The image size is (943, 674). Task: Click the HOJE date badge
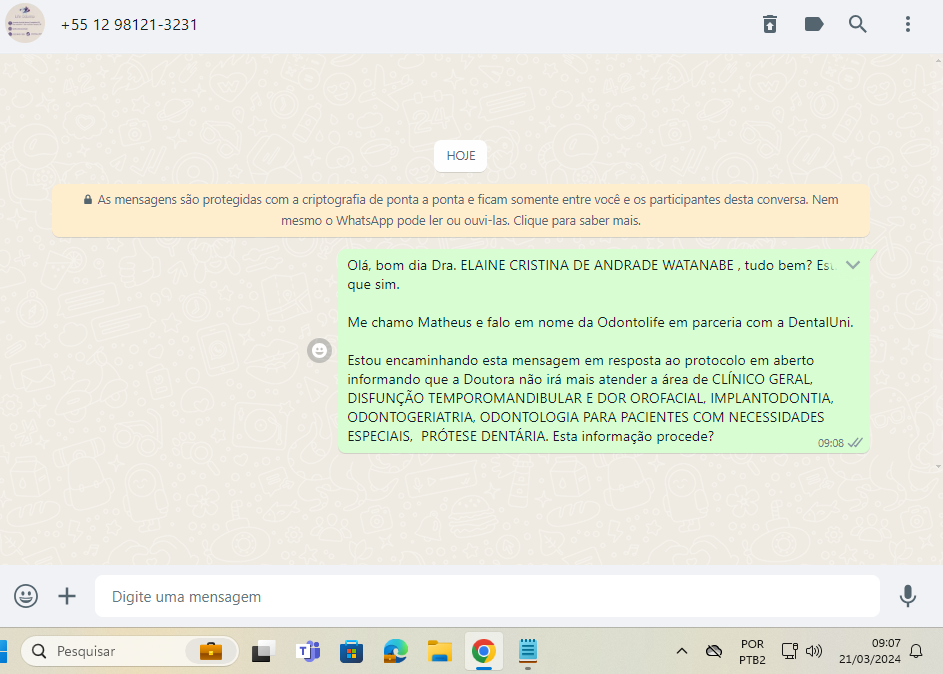pyautogui.click(x=461, y=156)
